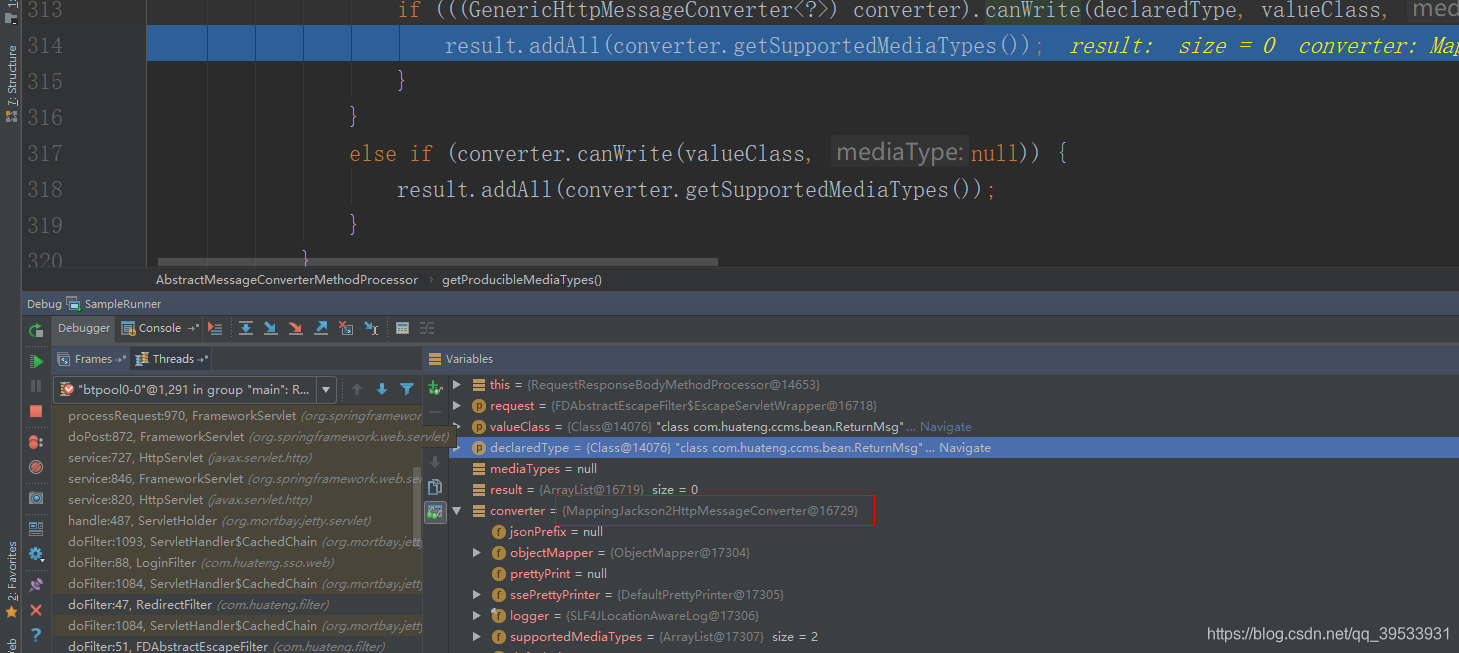Expand supportedMediaTypes ArrayList
Viewport: 1459px width, 653px height.
click(x=477, y=636)
